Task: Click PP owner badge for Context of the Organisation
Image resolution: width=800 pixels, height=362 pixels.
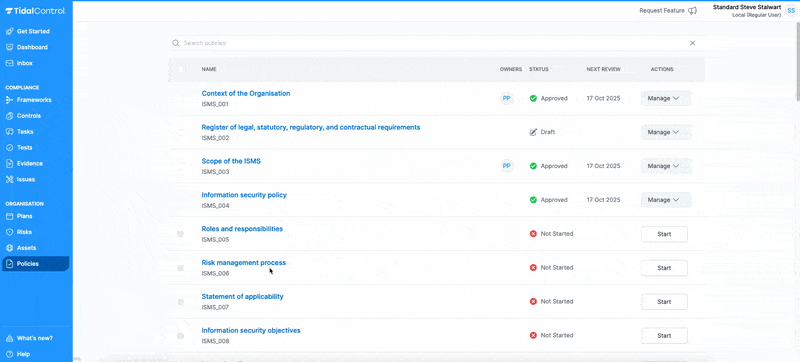Action: click(506, 98)
